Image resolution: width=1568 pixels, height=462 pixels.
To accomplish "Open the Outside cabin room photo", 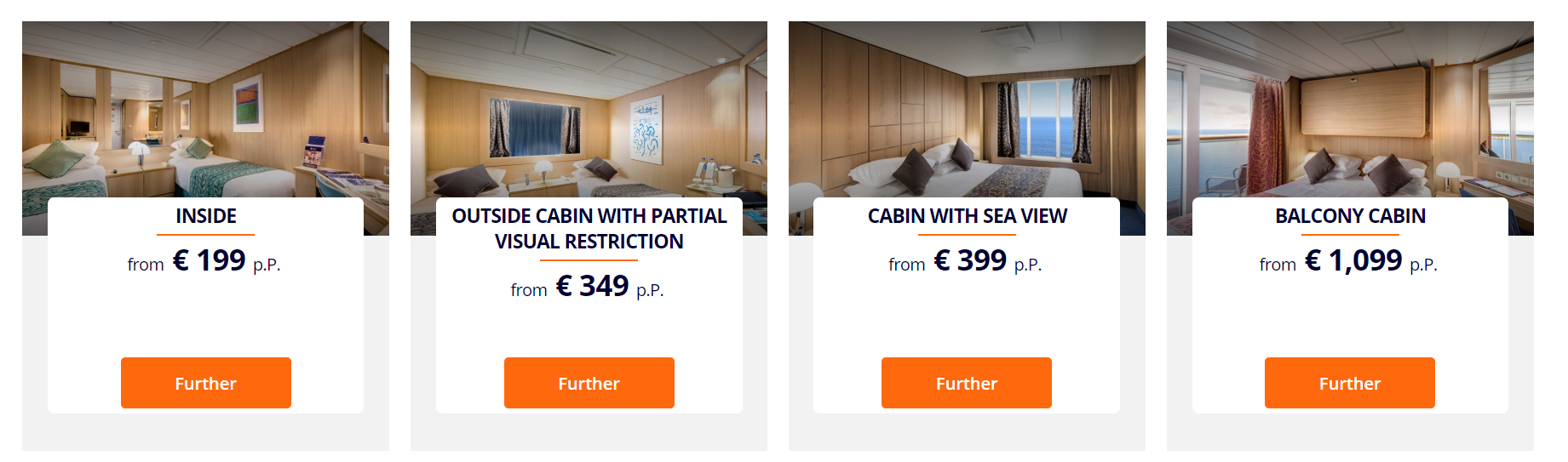I will pos(589,111).
